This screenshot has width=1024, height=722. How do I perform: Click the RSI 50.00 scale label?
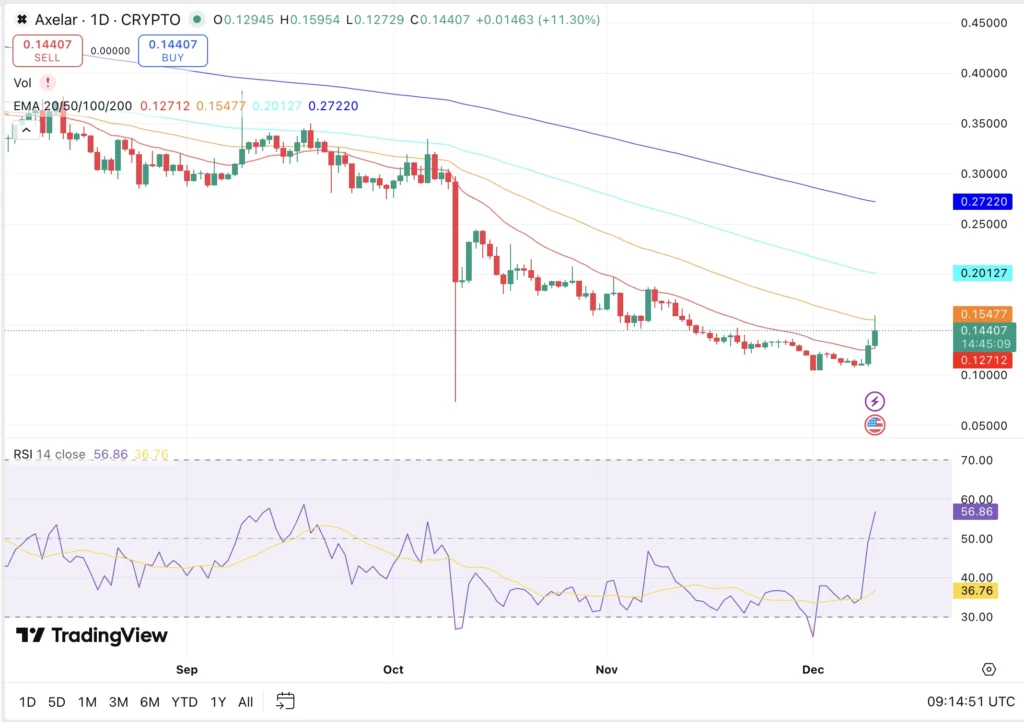(976, 539)
